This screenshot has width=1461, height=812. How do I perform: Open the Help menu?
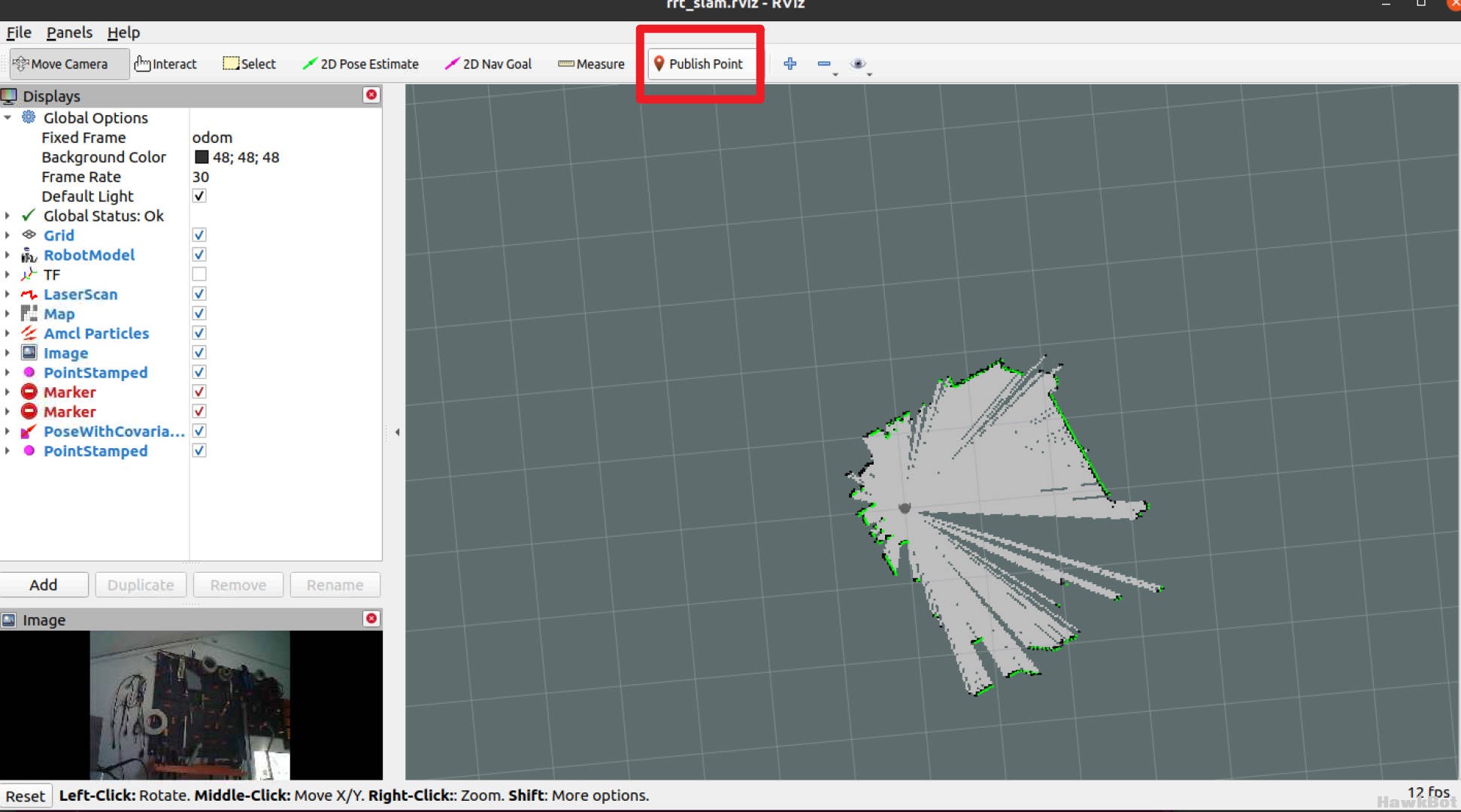[x=123, y=32]
